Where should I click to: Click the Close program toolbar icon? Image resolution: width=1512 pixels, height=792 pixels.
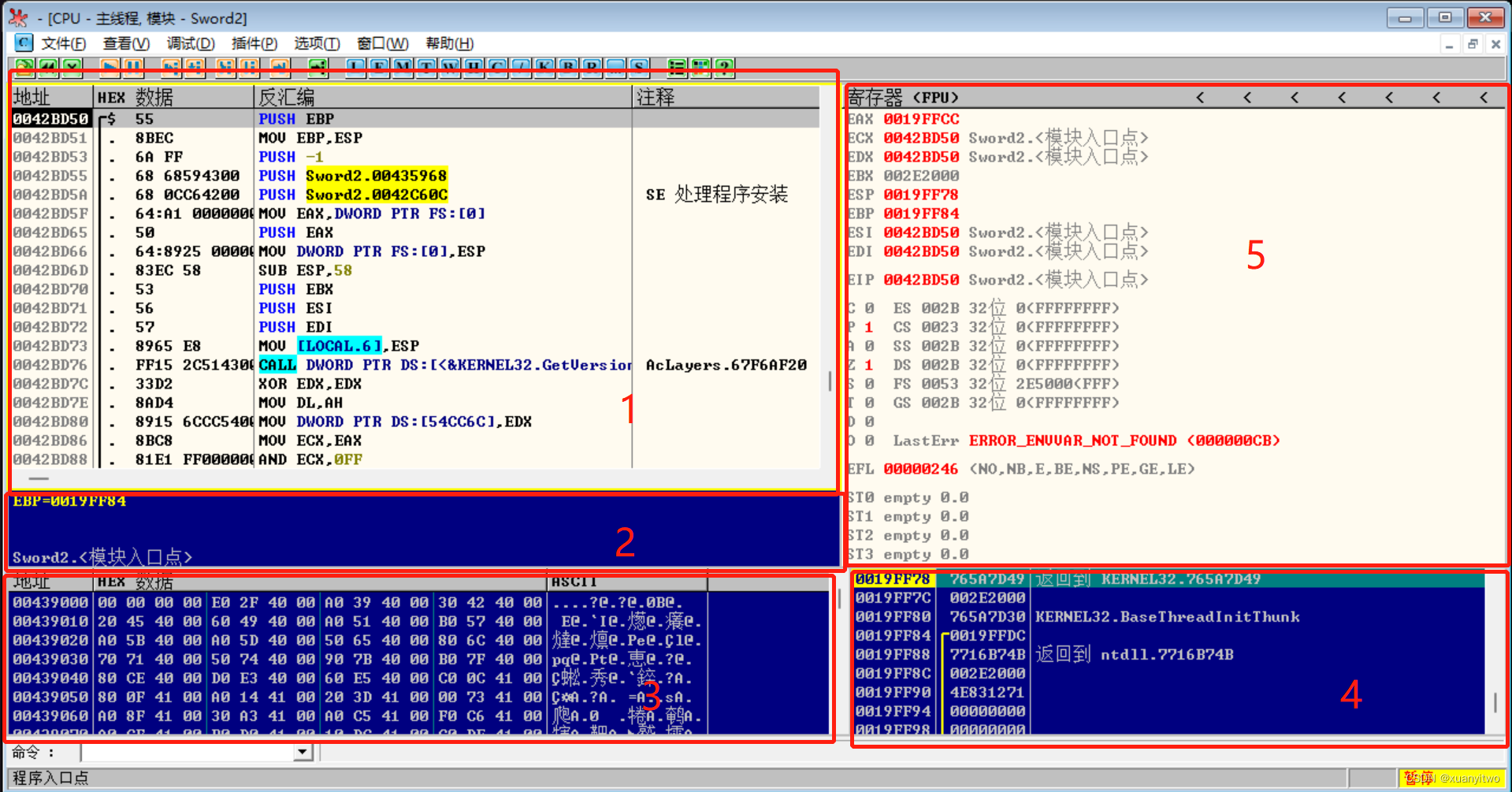tap(72, 68)
